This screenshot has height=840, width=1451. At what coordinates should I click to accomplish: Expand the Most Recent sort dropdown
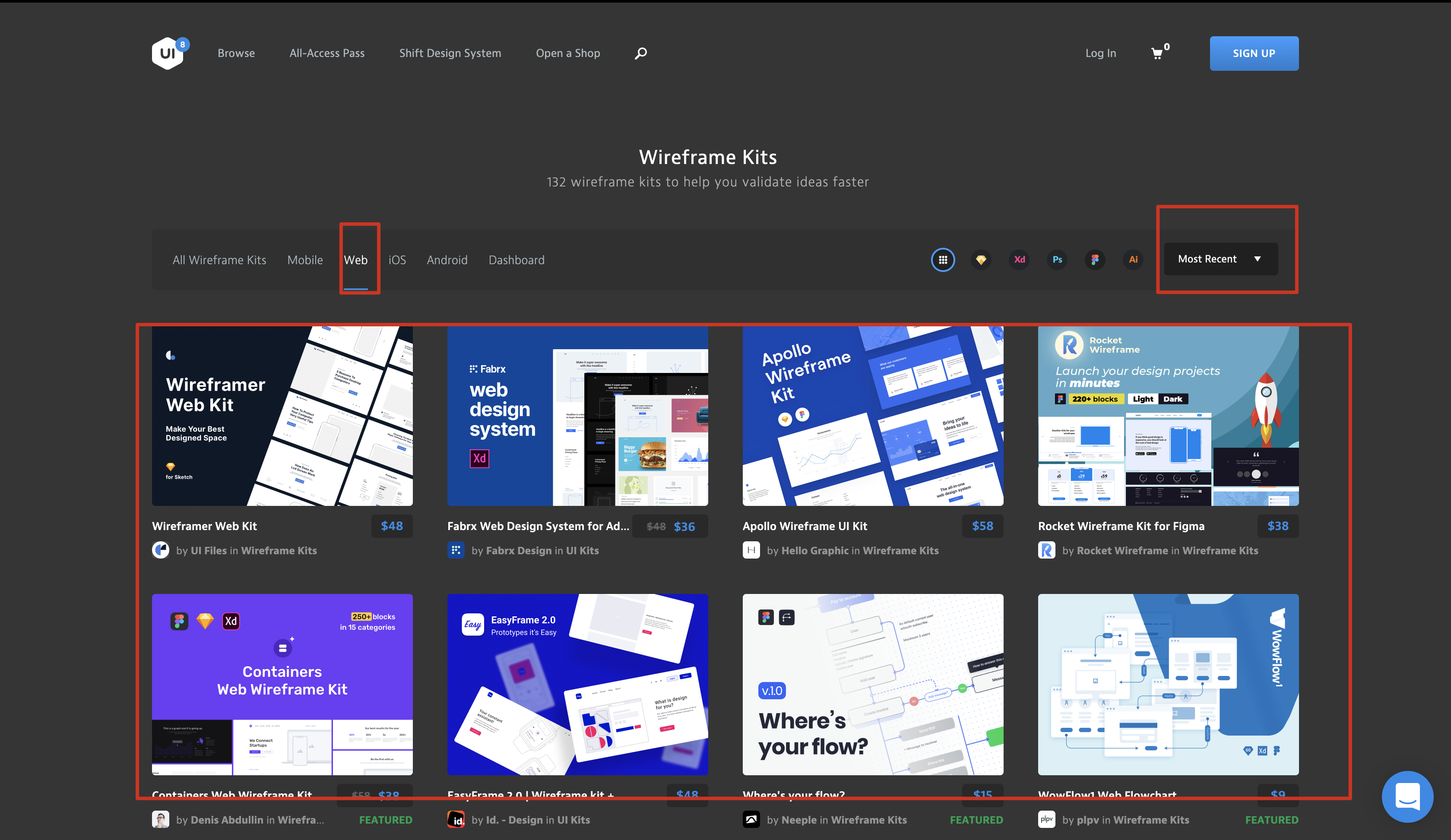pyautogui.click(x=1220, y=259)
